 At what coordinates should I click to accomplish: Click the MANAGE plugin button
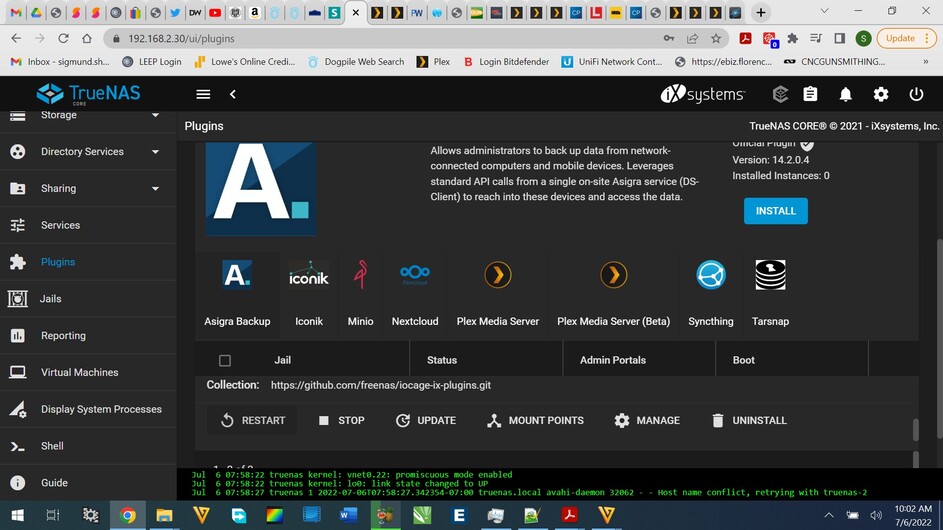pyautogui.click(x=647, y=421)
